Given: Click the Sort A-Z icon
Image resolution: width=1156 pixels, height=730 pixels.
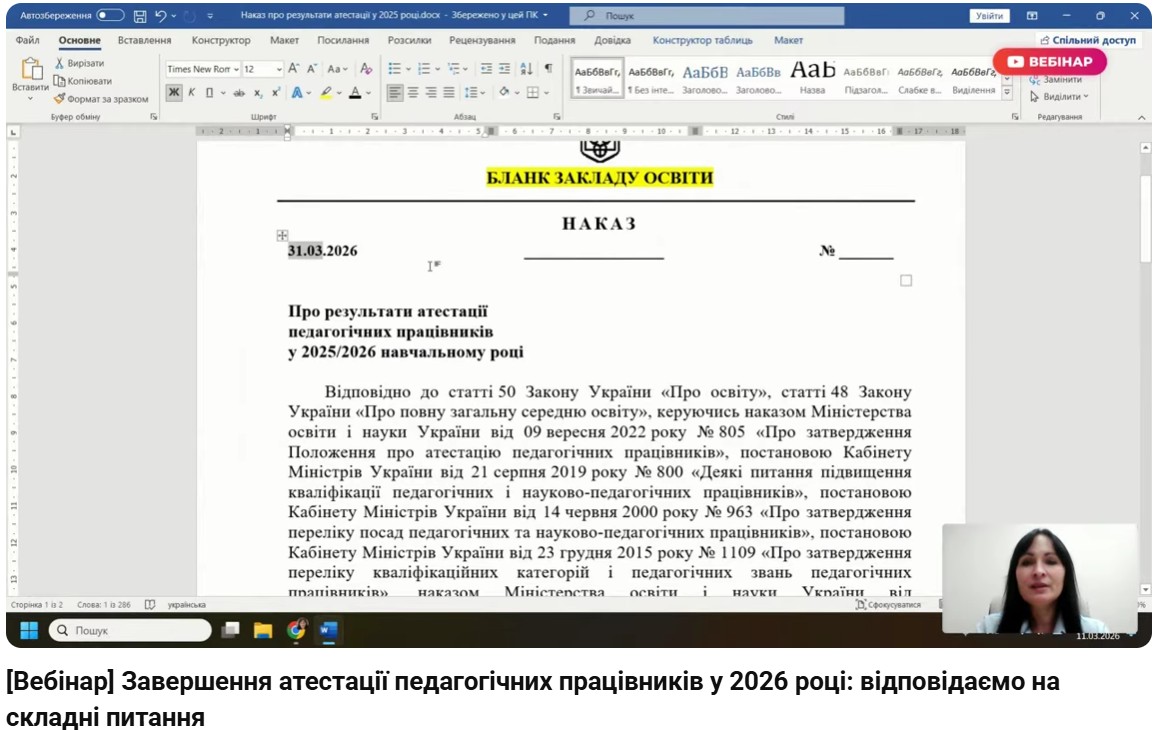Looking at the screenshot, I should tap(527, 69).
